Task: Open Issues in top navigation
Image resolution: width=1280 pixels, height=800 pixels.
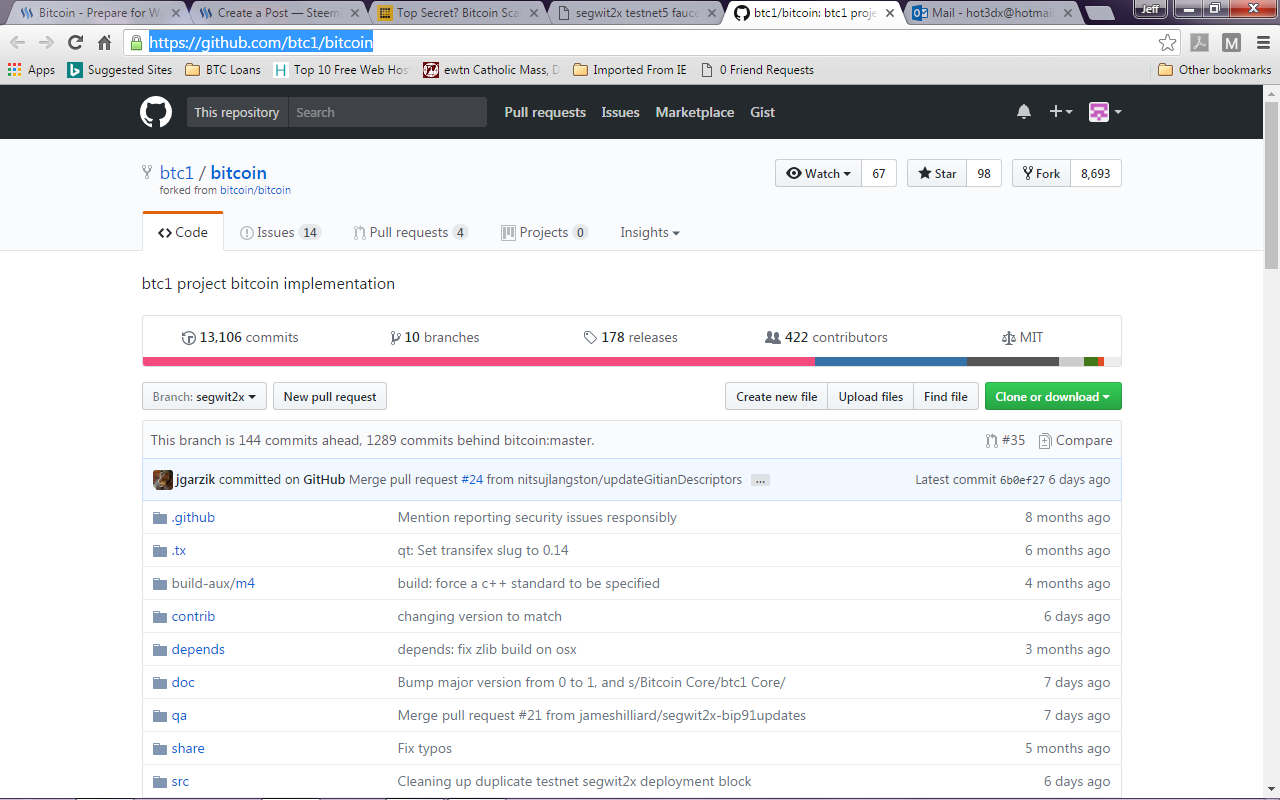Action: coord(620,112)
